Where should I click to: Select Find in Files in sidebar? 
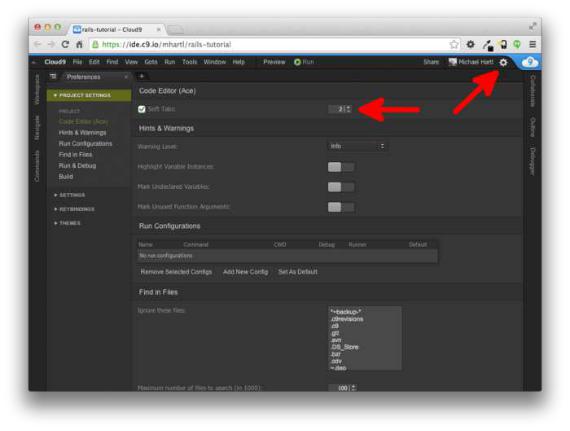point(75,154)
